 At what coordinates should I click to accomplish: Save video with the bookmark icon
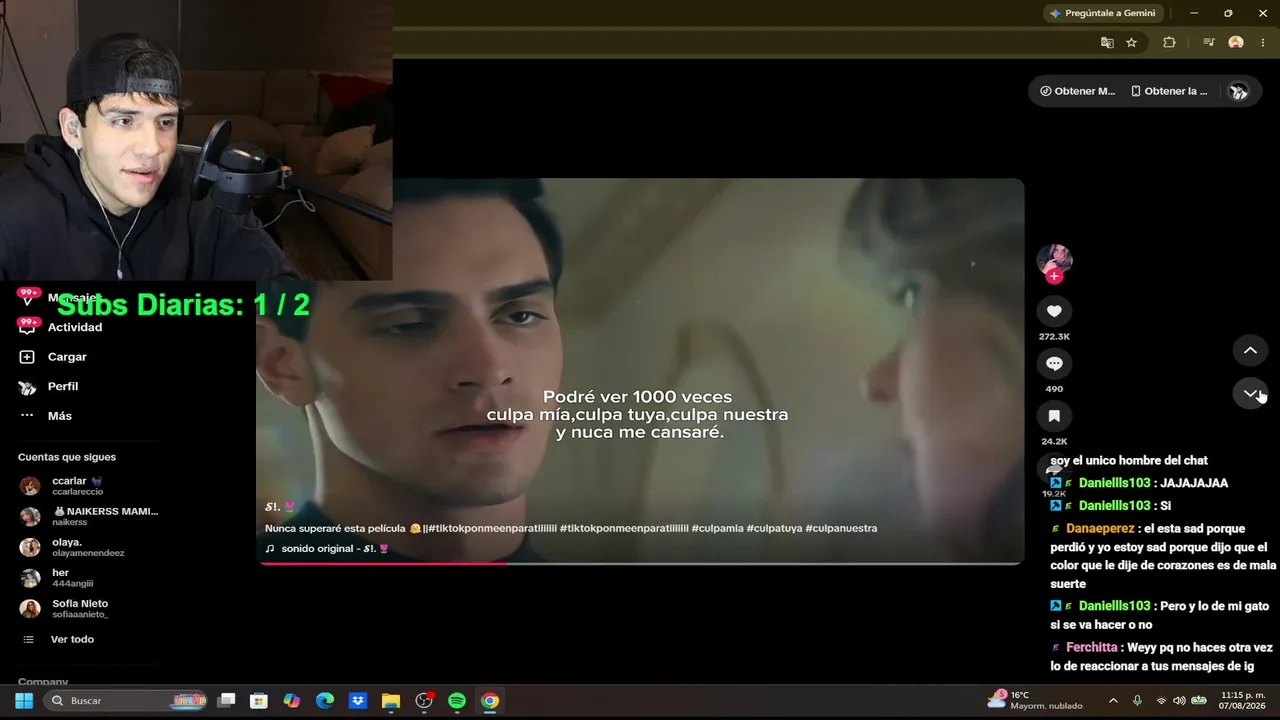click(1054, 415)
